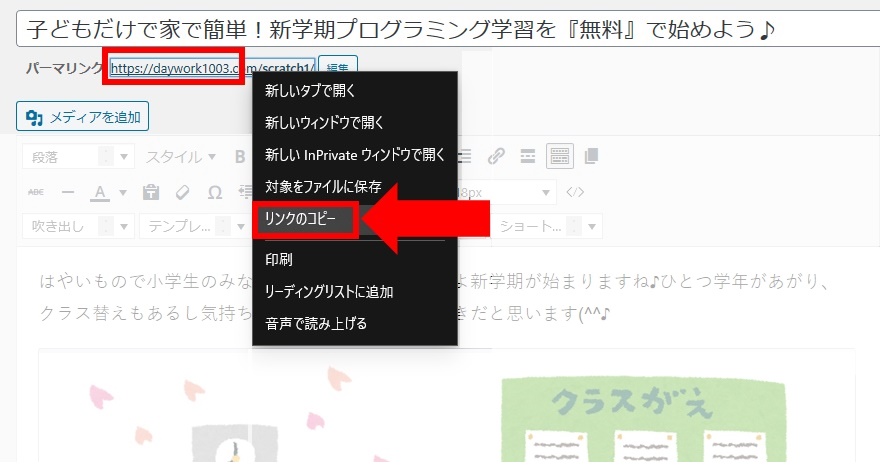Select 印刷 from the context menu
This screenshot has height=467, width=880.
(279, 259)
